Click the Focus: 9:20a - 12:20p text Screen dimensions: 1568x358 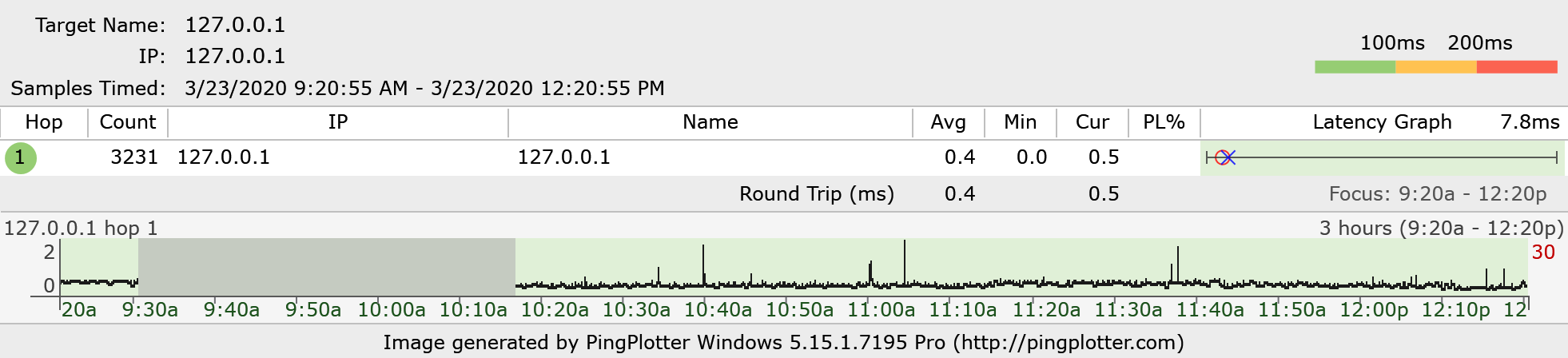(1437, 194)
